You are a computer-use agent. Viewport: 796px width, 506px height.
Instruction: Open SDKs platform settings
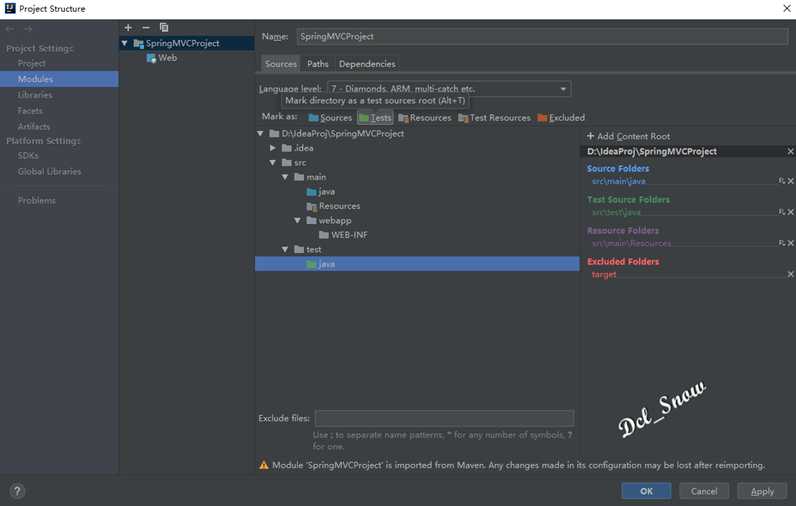(x=28, y=156)
